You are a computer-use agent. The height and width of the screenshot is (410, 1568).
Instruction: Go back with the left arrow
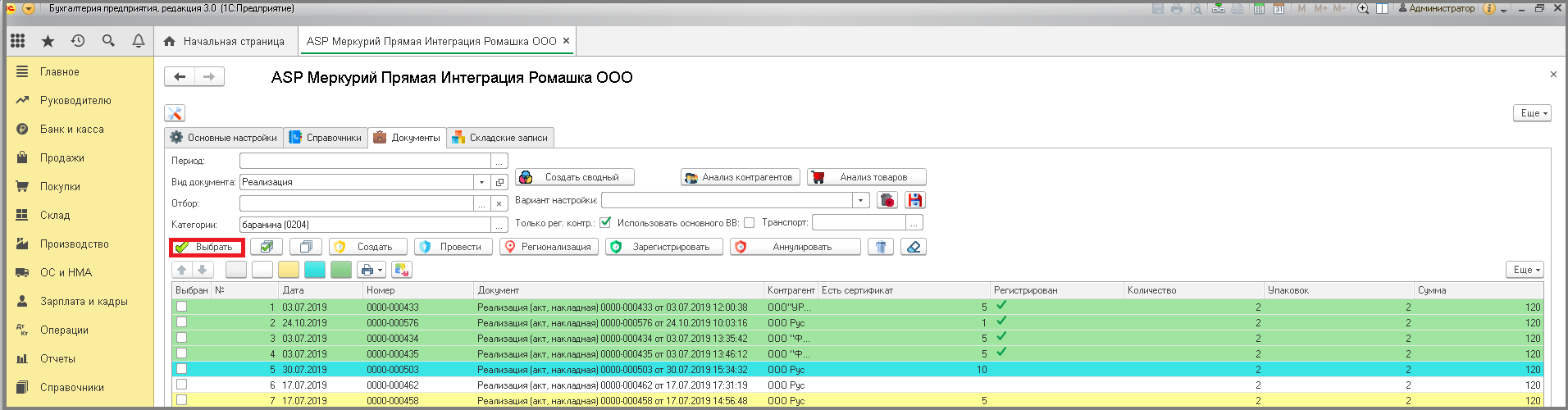pos(180,76)
